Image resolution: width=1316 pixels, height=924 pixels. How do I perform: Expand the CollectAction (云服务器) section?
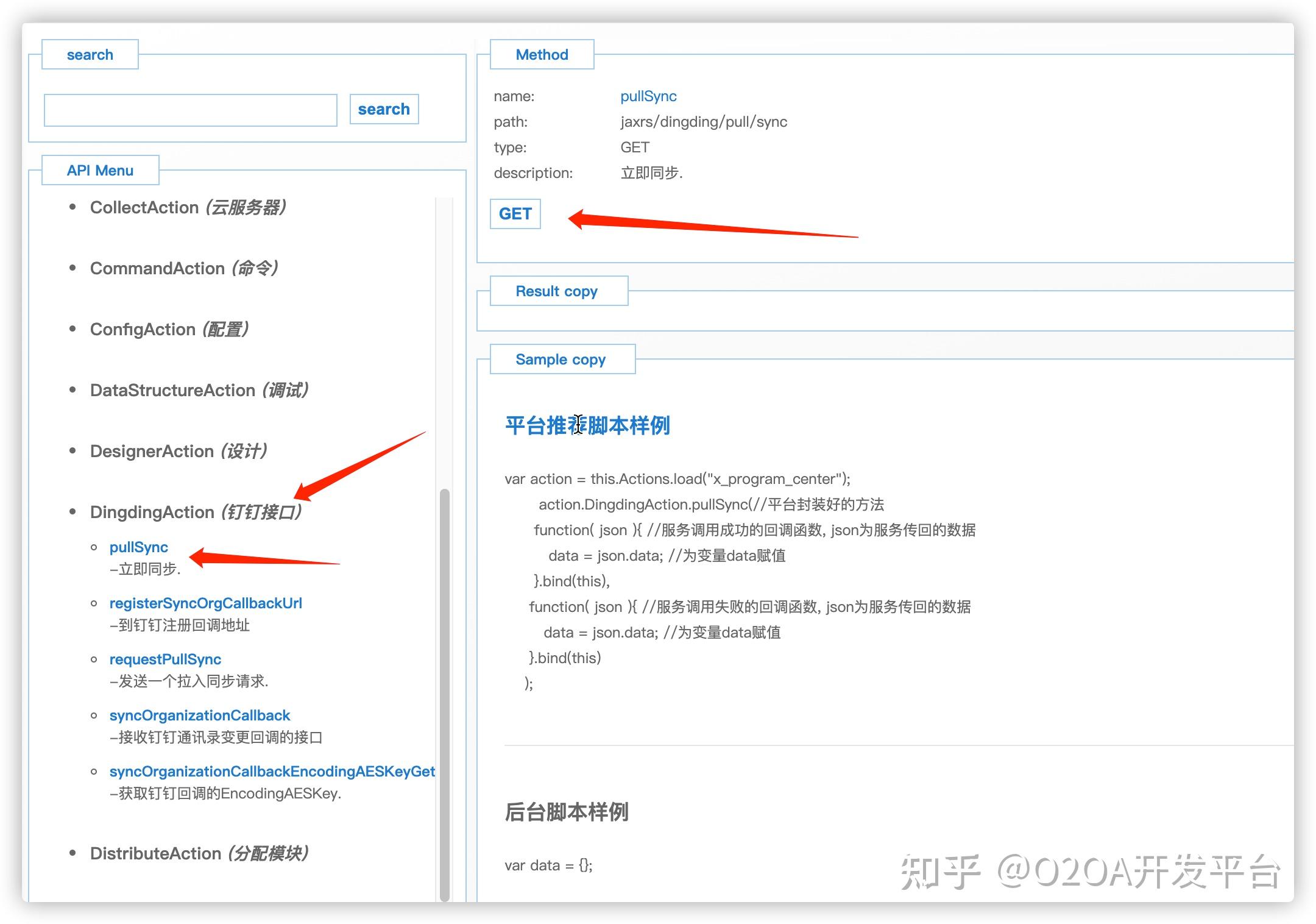(189, 207)
